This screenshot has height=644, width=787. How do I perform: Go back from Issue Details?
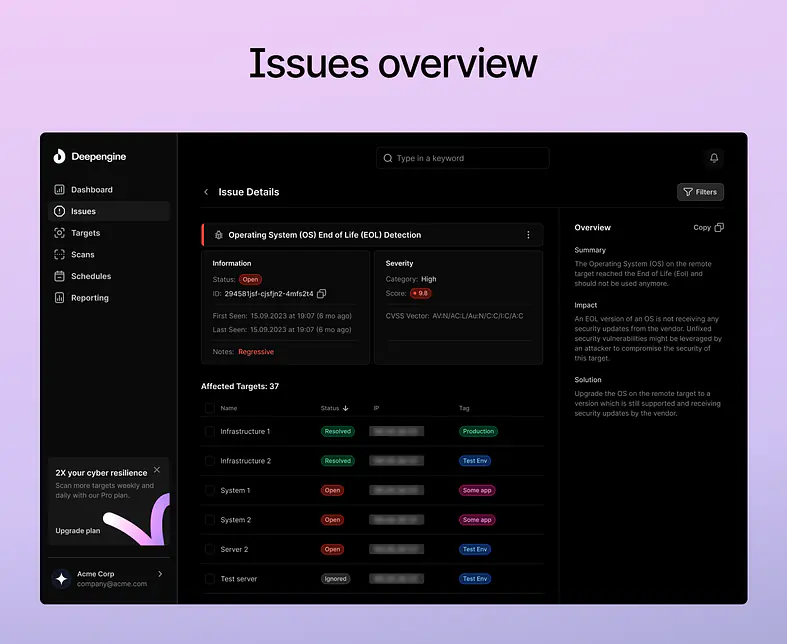pos(206,192)
